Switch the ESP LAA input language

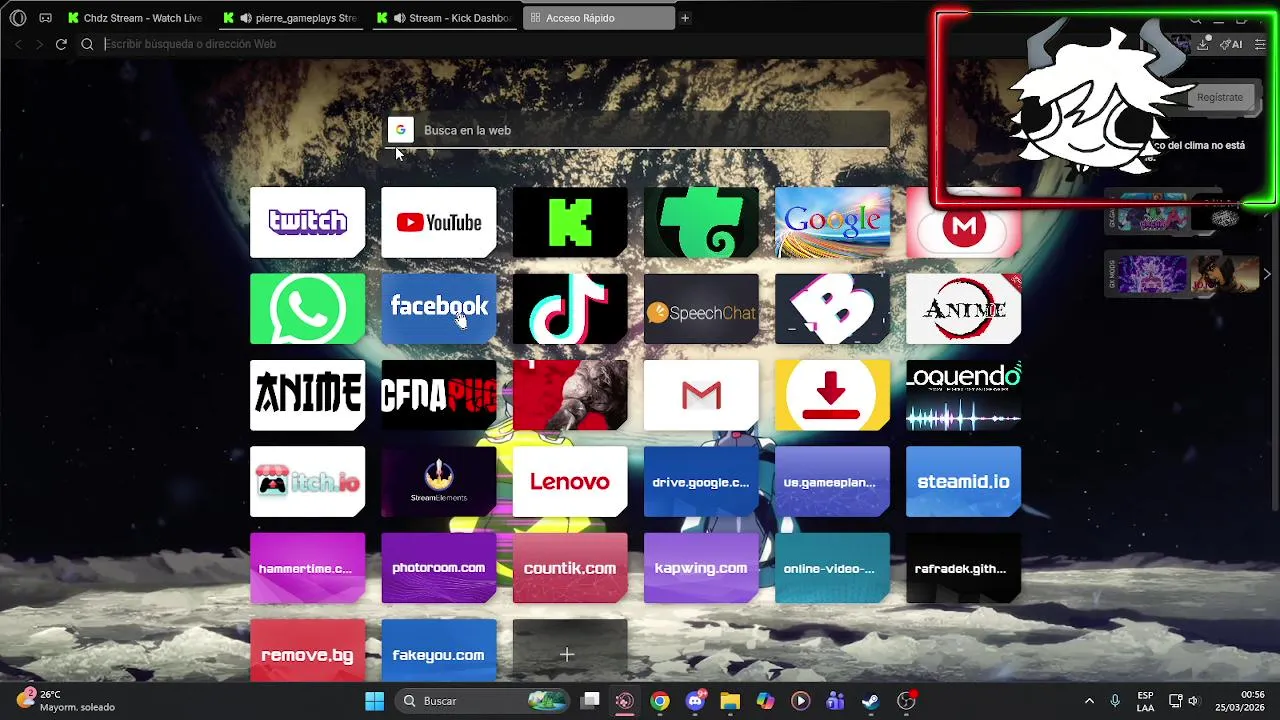click(x=1145, y=701)
